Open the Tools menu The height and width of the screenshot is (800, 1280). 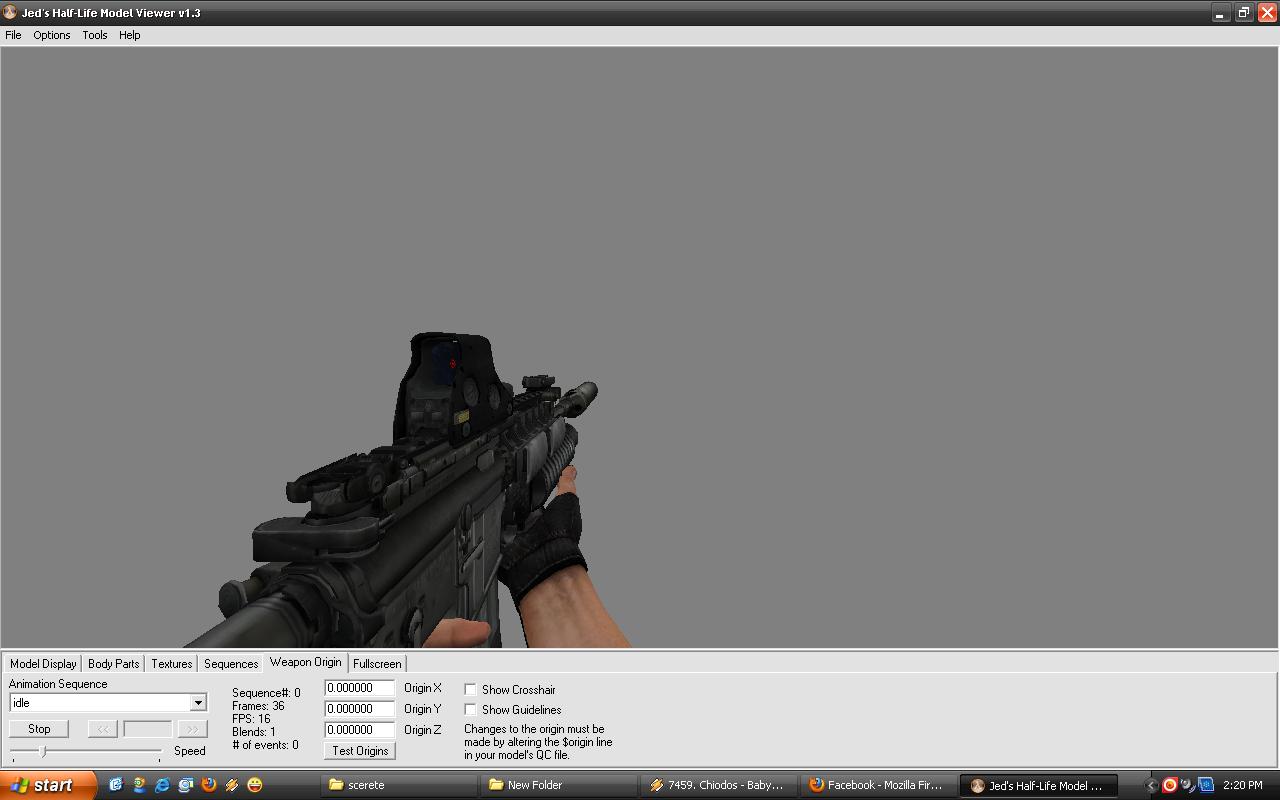[x=95, y=35]
